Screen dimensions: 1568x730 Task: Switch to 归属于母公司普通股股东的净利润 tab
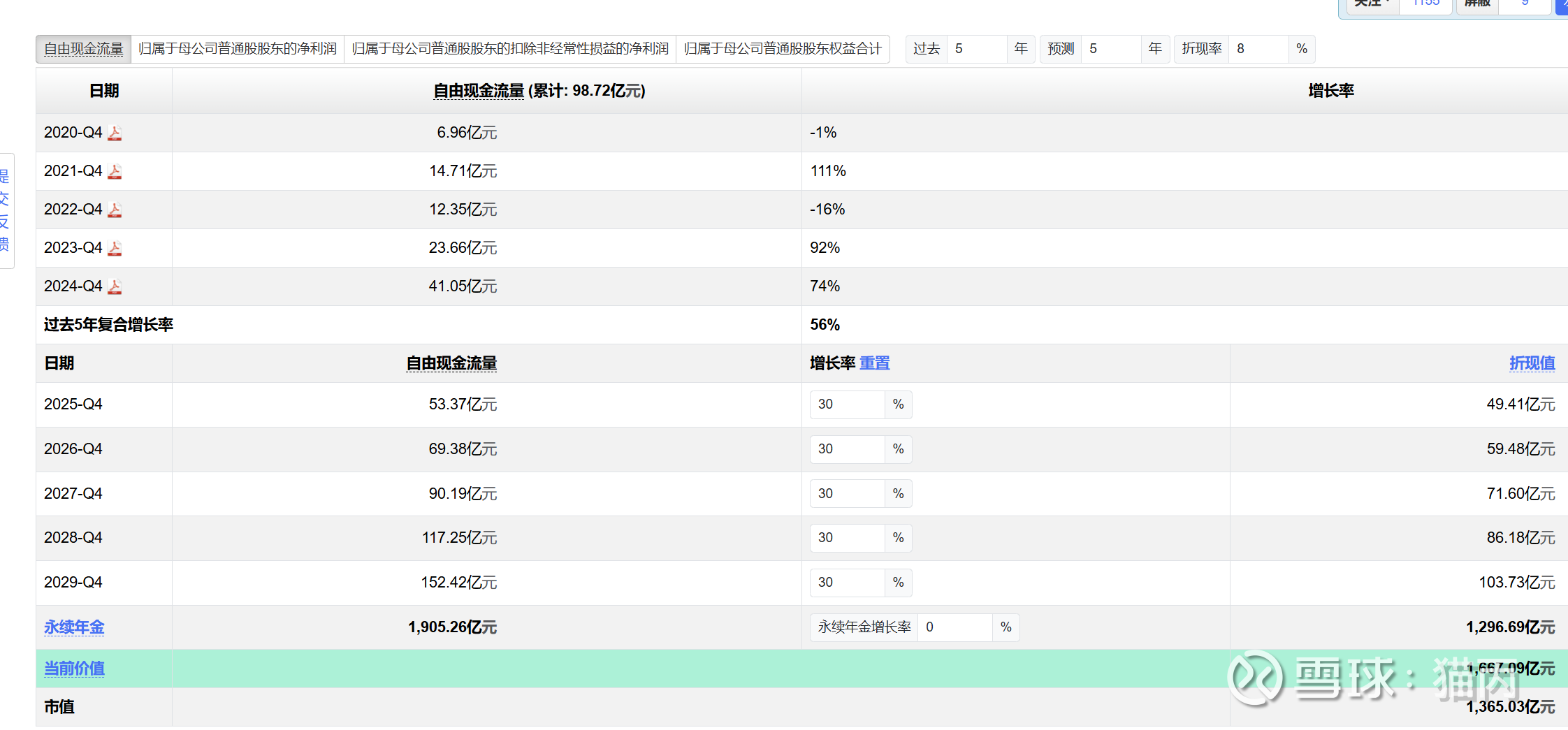[238, 49]
